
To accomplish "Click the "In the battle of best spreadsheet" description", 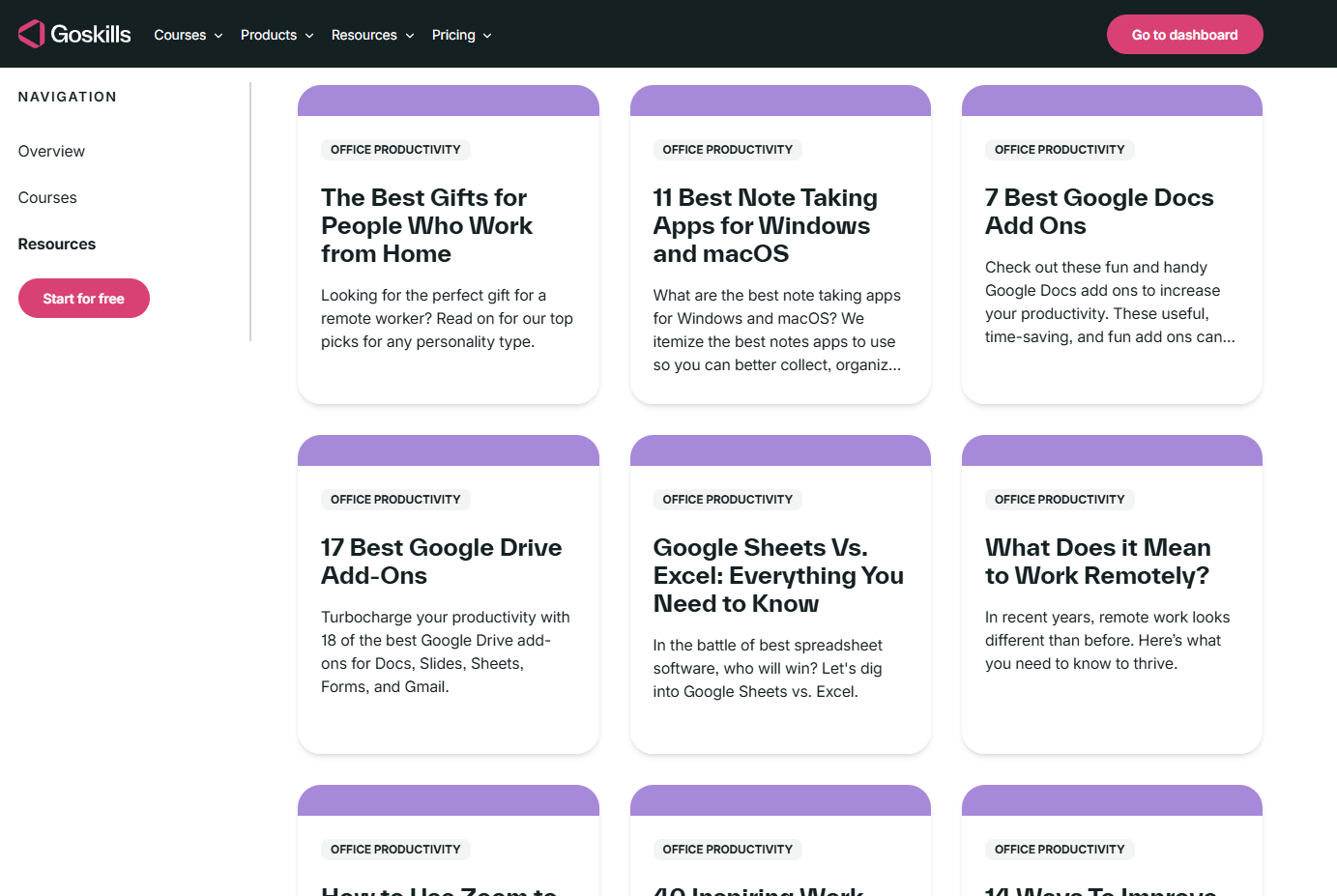I will (x=768, y=668).
